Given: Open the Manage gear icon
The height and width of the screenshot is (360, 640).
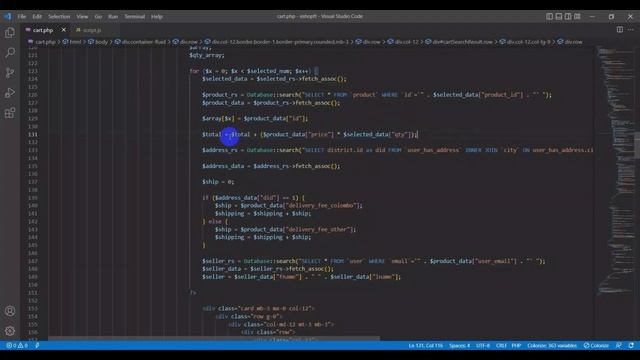Looking at the screenshot, I should [x=10, y=331].
